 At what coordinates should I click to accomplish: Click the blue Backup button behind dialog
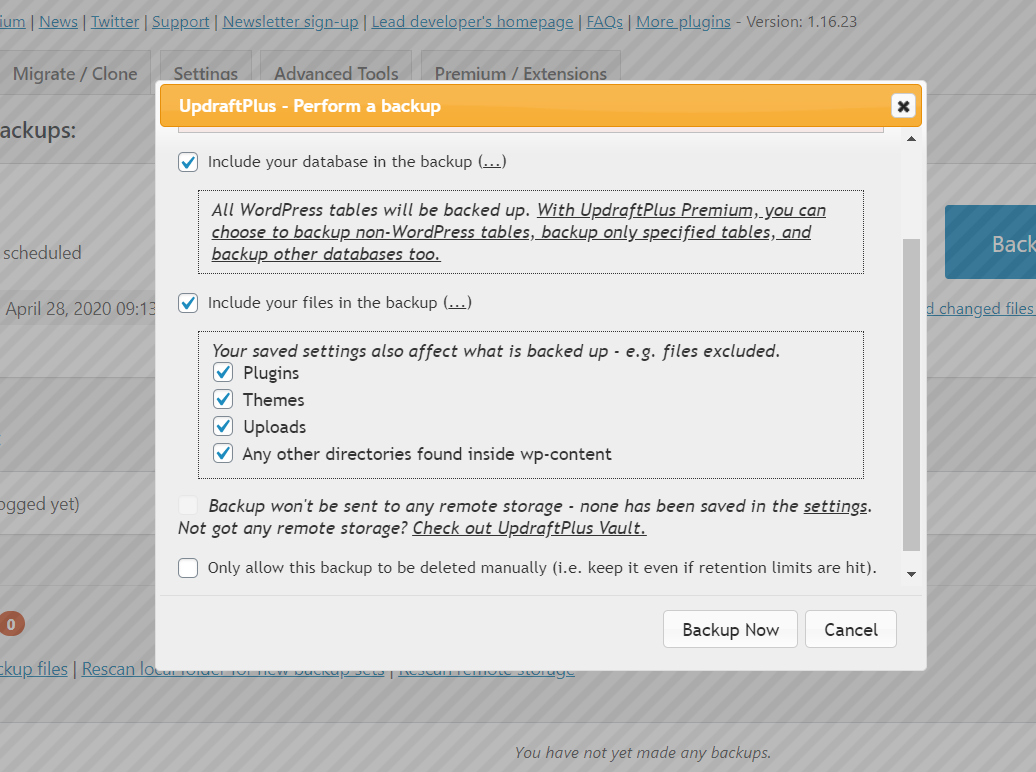click(x=990, y=242)
